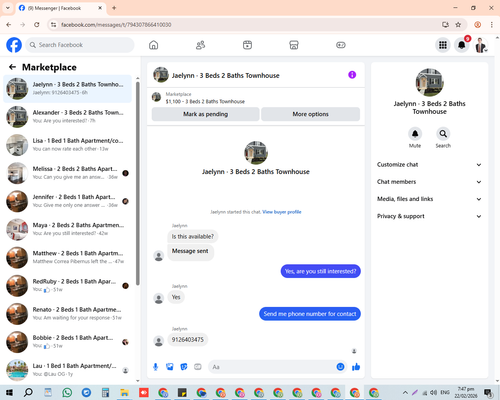
Task: Expand Privacy & support section
Action: tap(429, 216)
